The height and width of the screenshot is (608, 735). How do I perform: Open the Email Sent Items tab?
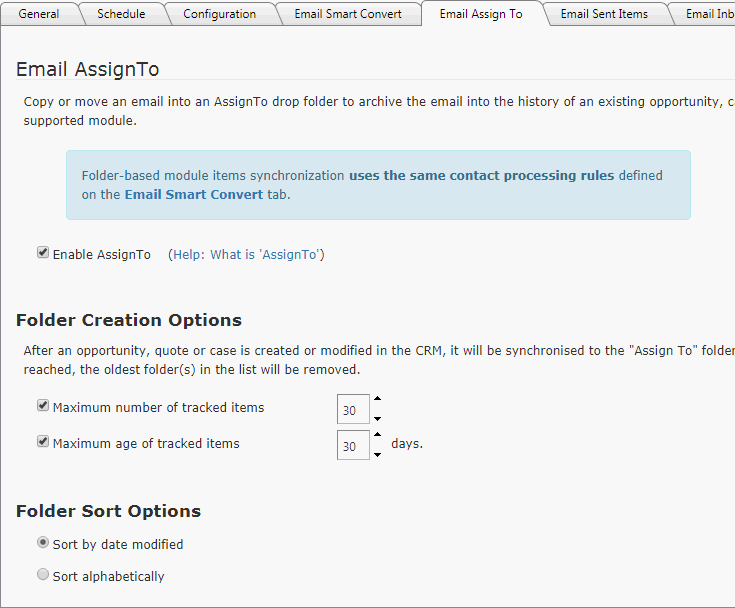(x=604, y=14)
